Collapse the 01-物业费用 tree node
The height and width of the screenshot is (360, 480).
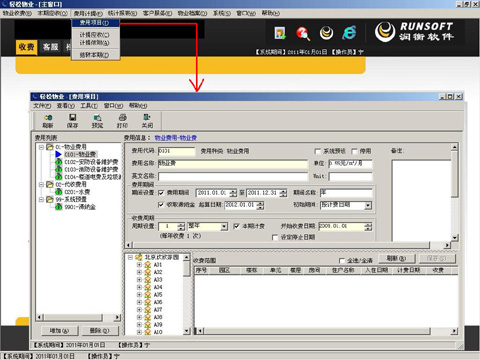[41, 147]
